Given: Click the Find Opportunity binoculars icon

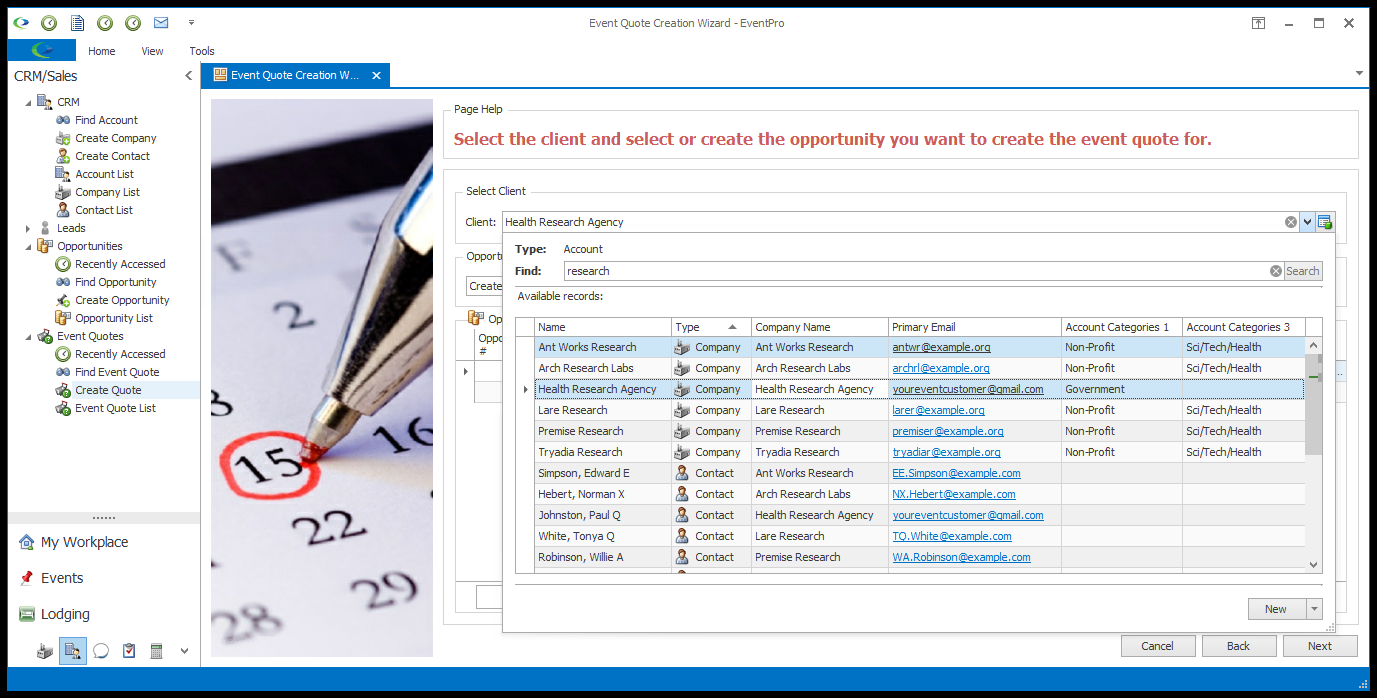Looking at the screenshot, I should [63, 282].
